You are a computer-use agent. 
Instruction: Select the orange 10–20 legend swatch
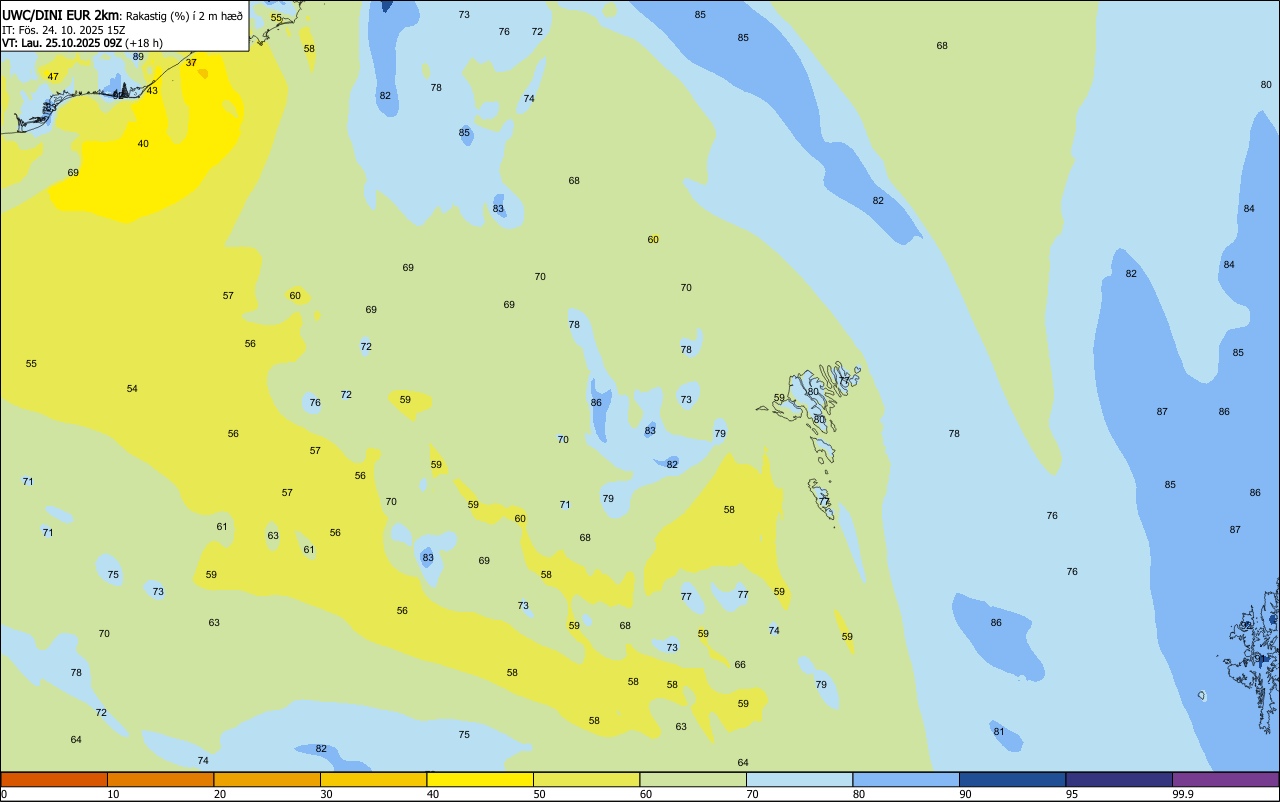[x=160, y=779]
